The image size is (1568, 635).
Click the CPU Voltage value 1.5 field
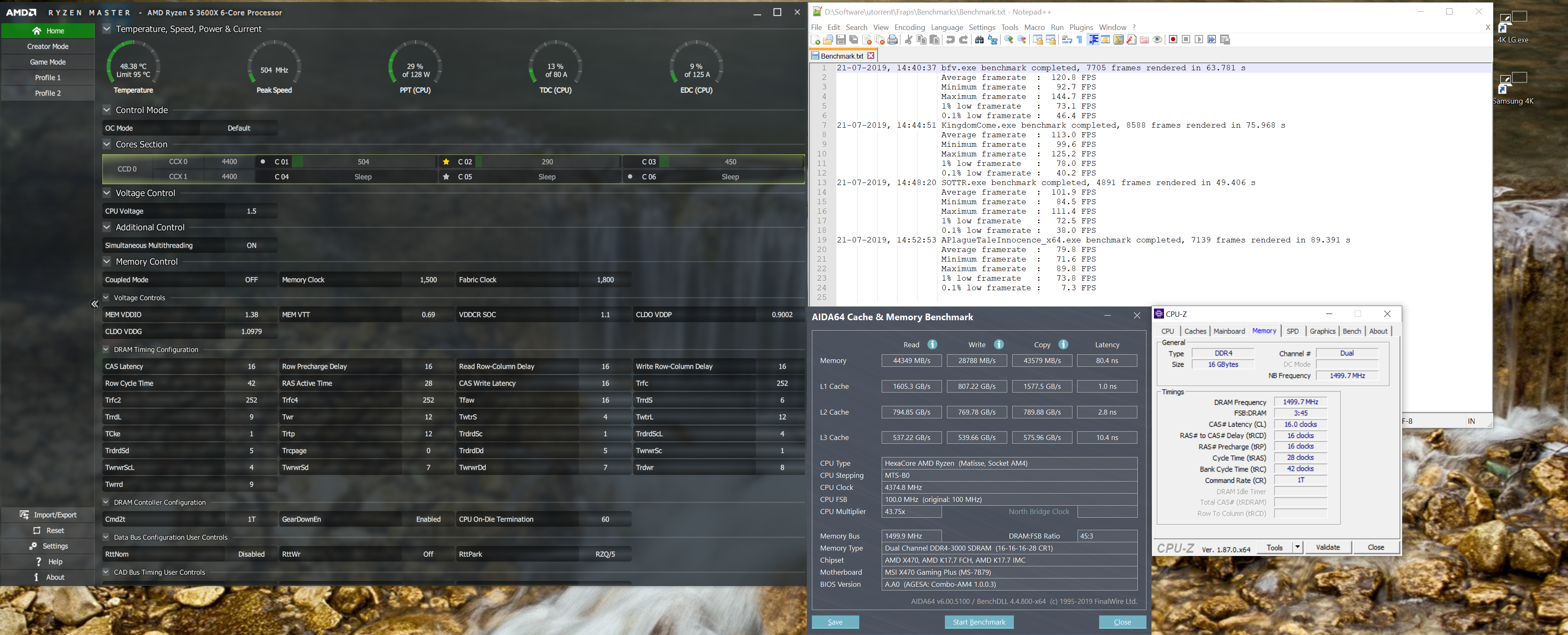(251, 211)
